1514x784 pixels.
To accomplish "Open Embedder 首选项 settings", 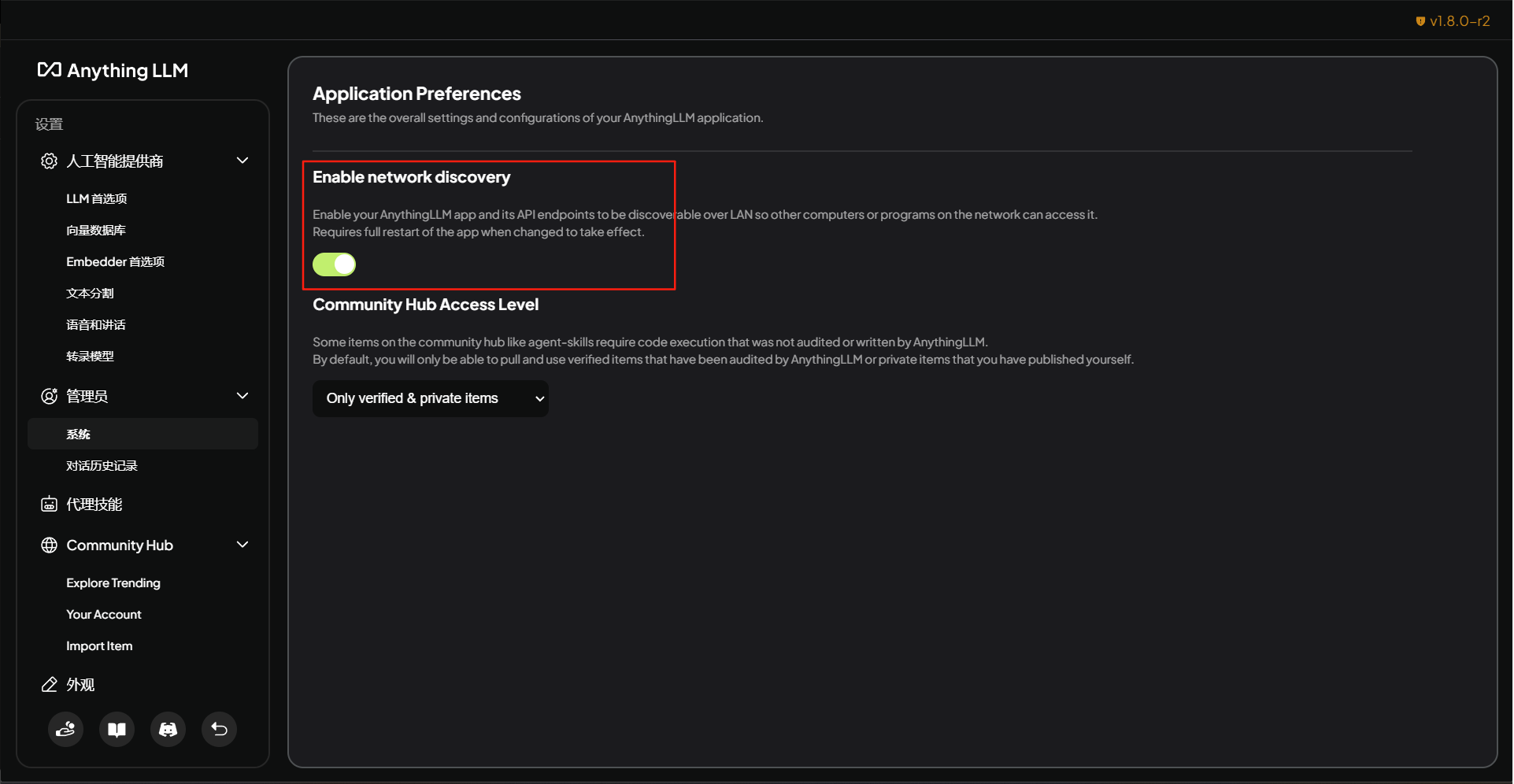I will (x=115, y=261).
